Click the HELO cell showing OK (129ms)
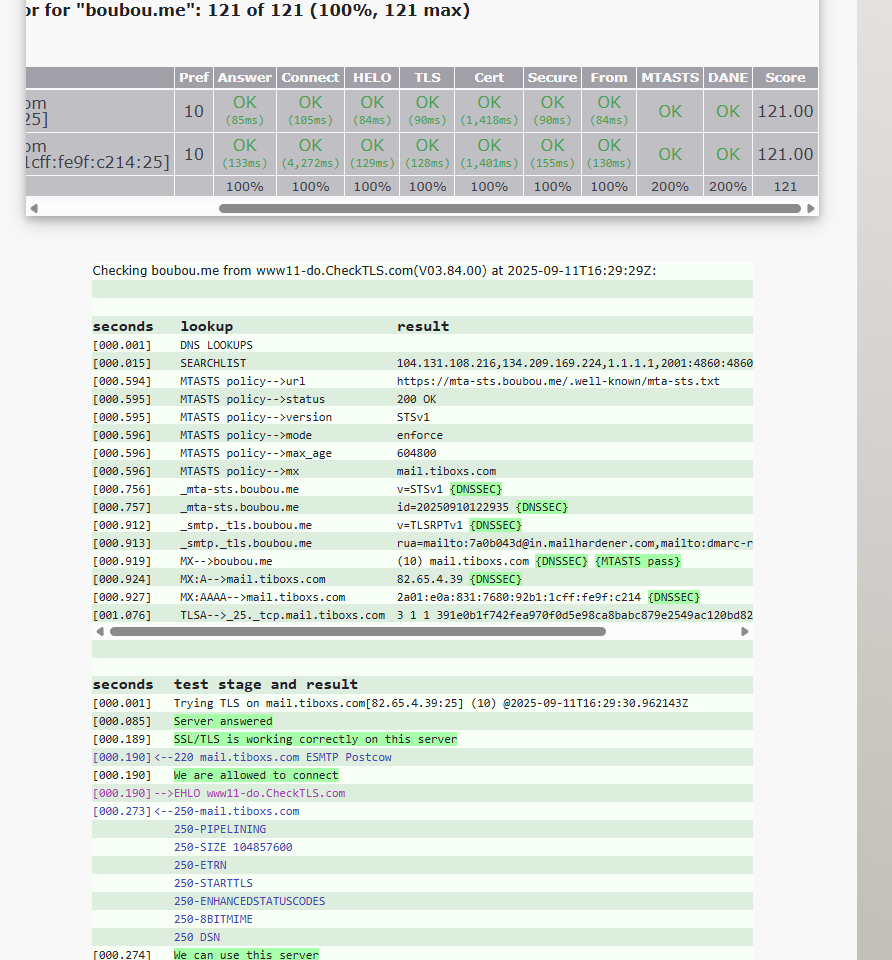 [372, 154]
